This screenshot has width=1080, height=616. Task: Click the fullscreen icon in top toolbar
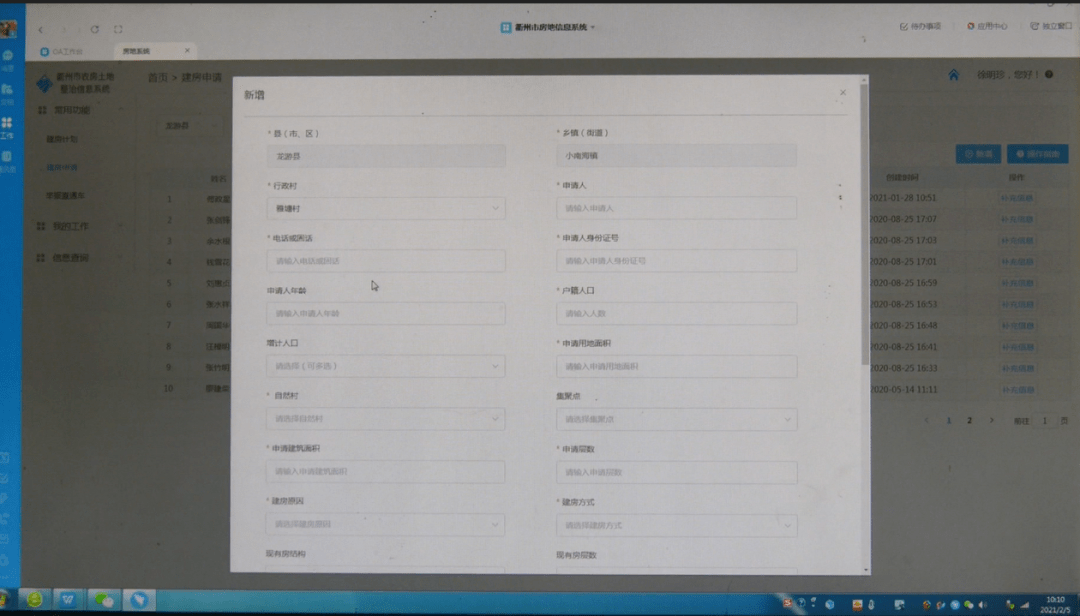pyautogui.click(x=119, y=30)
